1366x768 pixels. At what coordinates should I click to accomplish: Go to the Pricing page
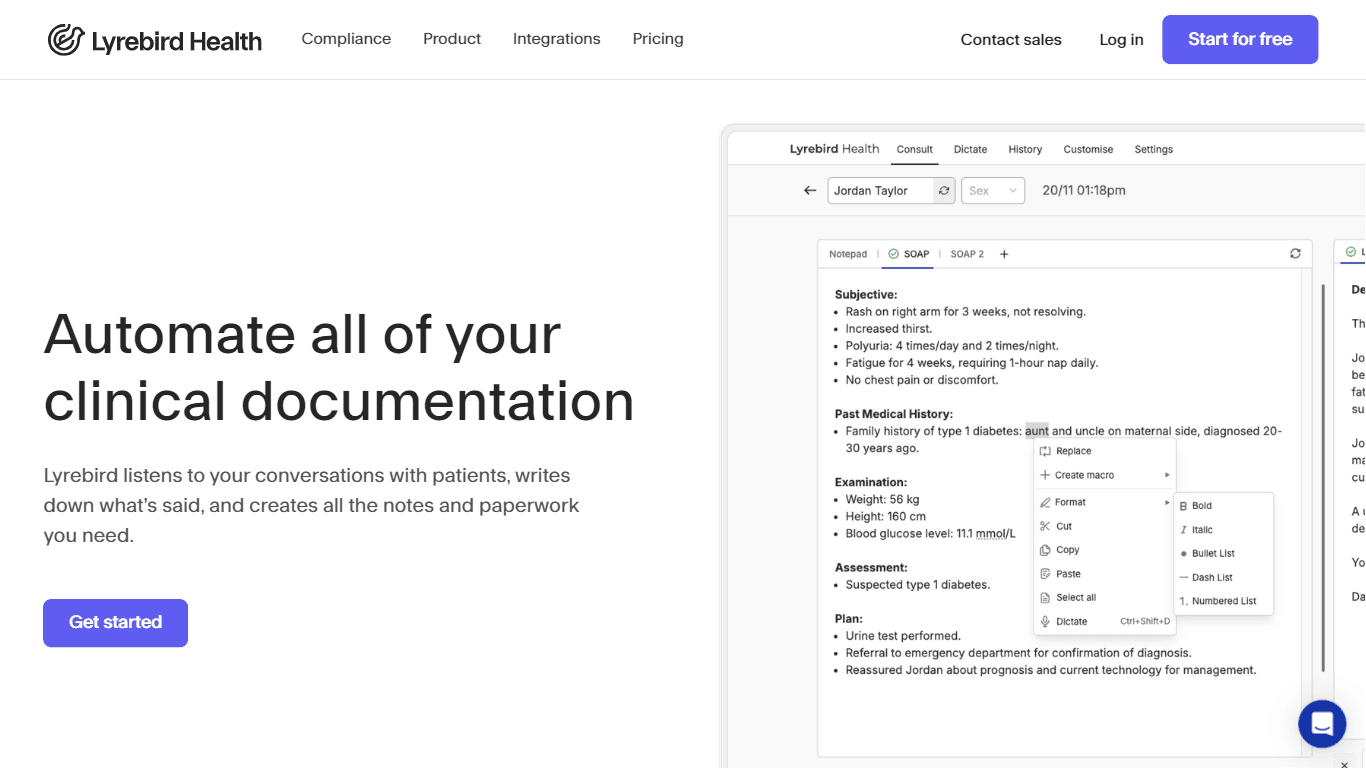658,39
